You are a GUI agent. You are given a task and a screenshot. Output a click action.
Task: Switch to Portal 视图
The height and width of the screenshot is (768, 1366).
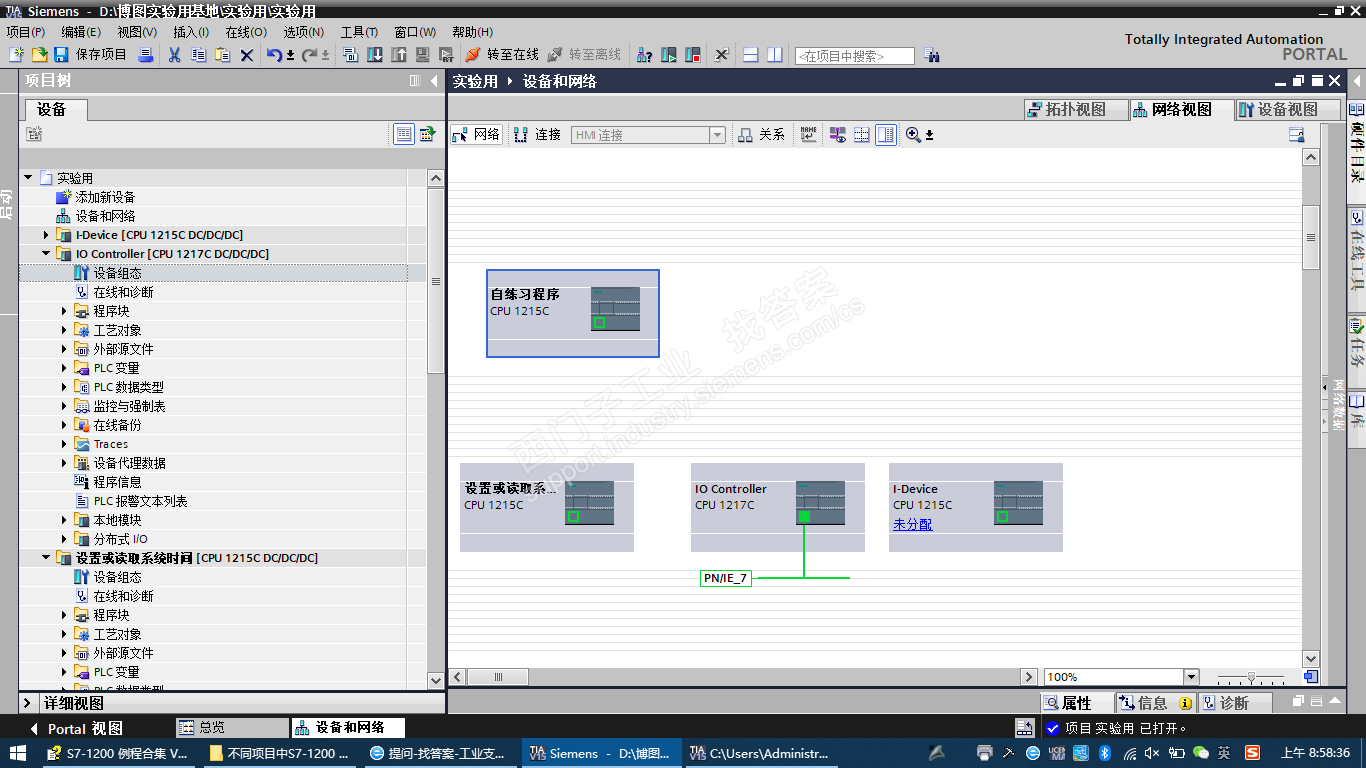coord(76,729)
